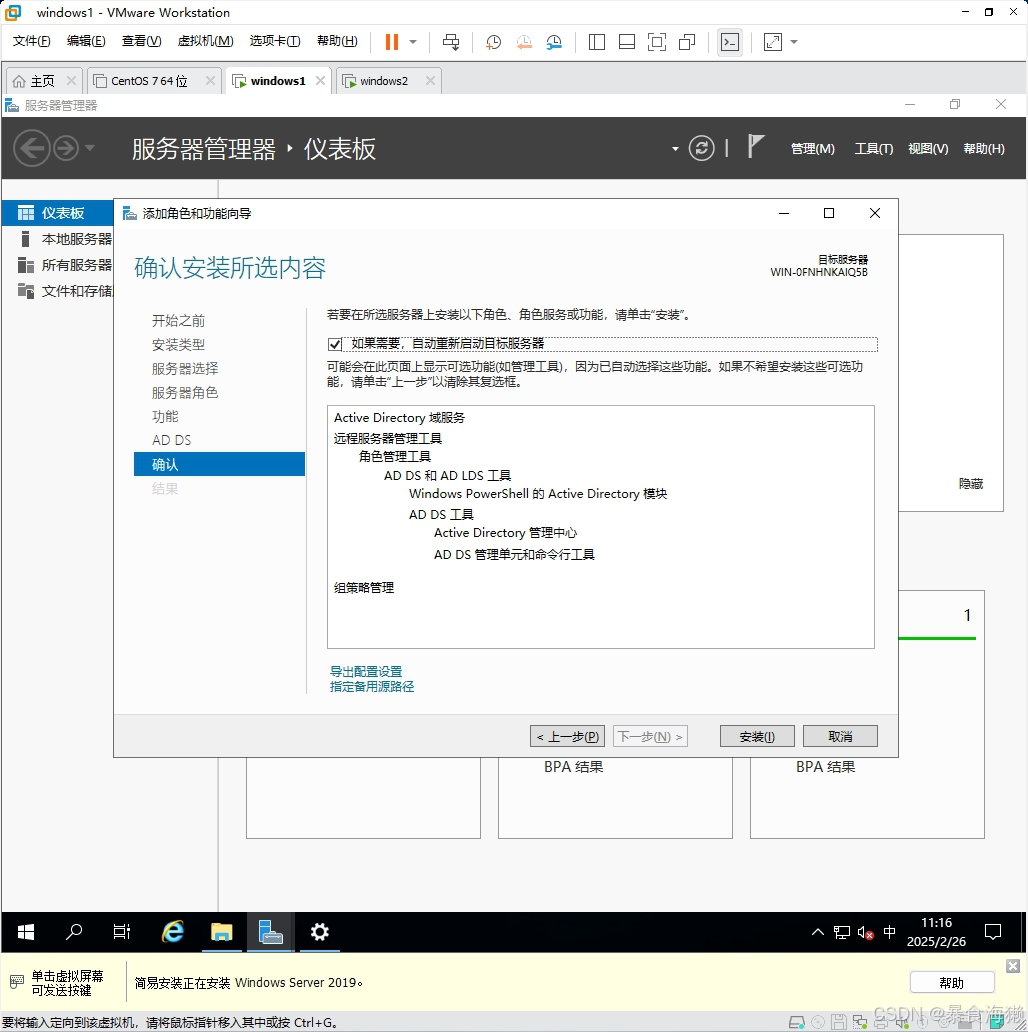Open the VMware console view icon
Viewport: 1028px width, 1032px height.
click(730, 42)
